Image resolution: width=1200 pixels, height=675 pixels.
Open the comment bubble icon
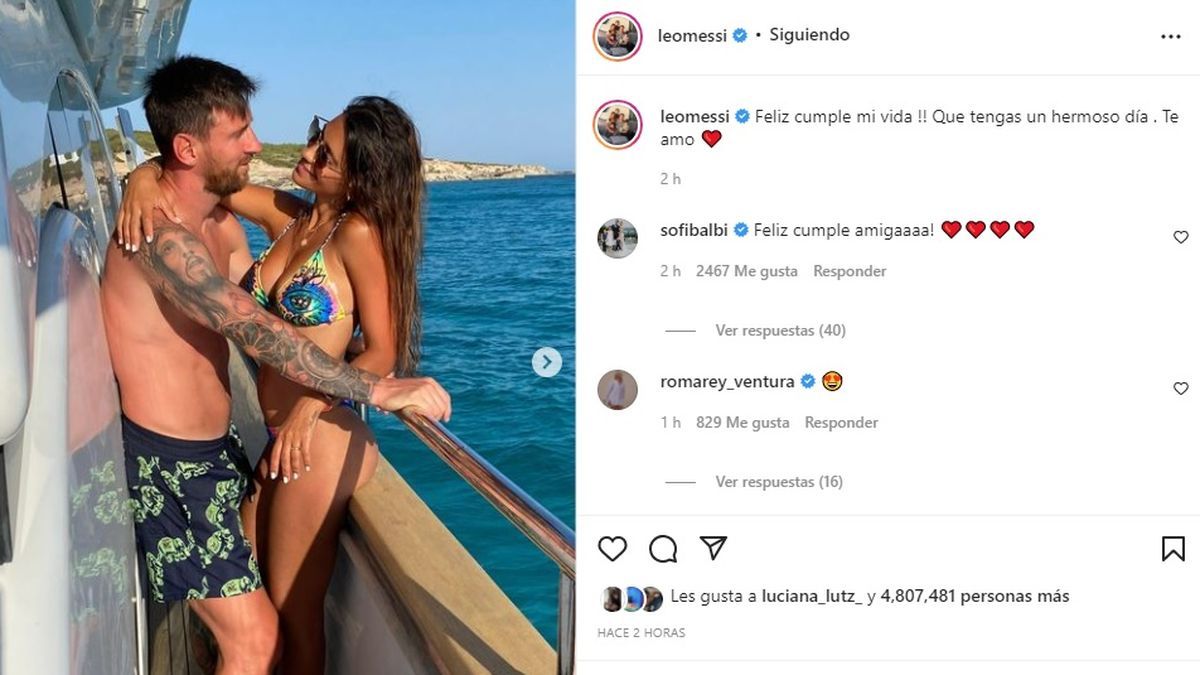coord(663,549)
